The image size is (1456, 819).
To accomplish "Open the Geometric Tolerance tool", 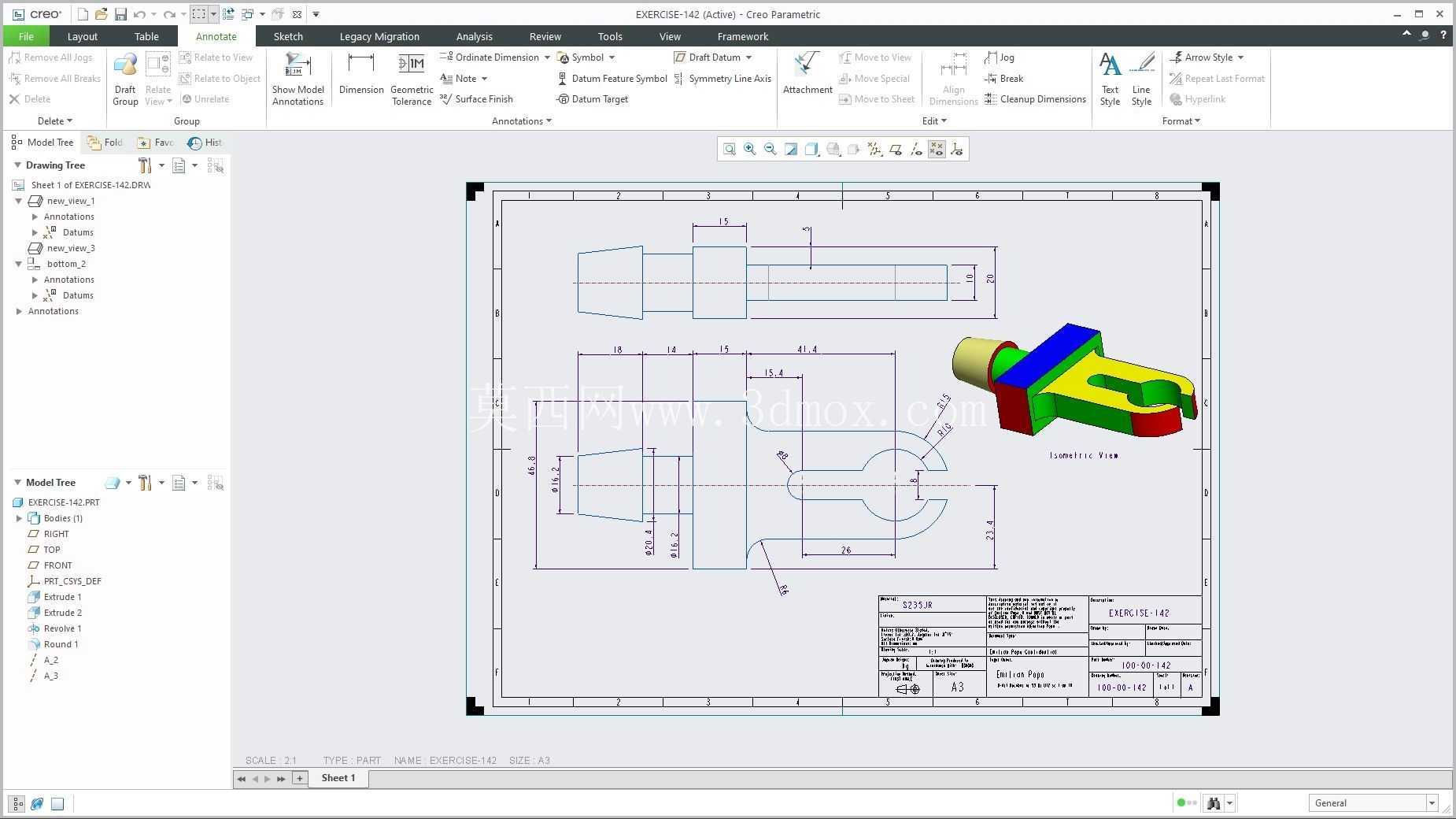I will [x=412, y=79].
